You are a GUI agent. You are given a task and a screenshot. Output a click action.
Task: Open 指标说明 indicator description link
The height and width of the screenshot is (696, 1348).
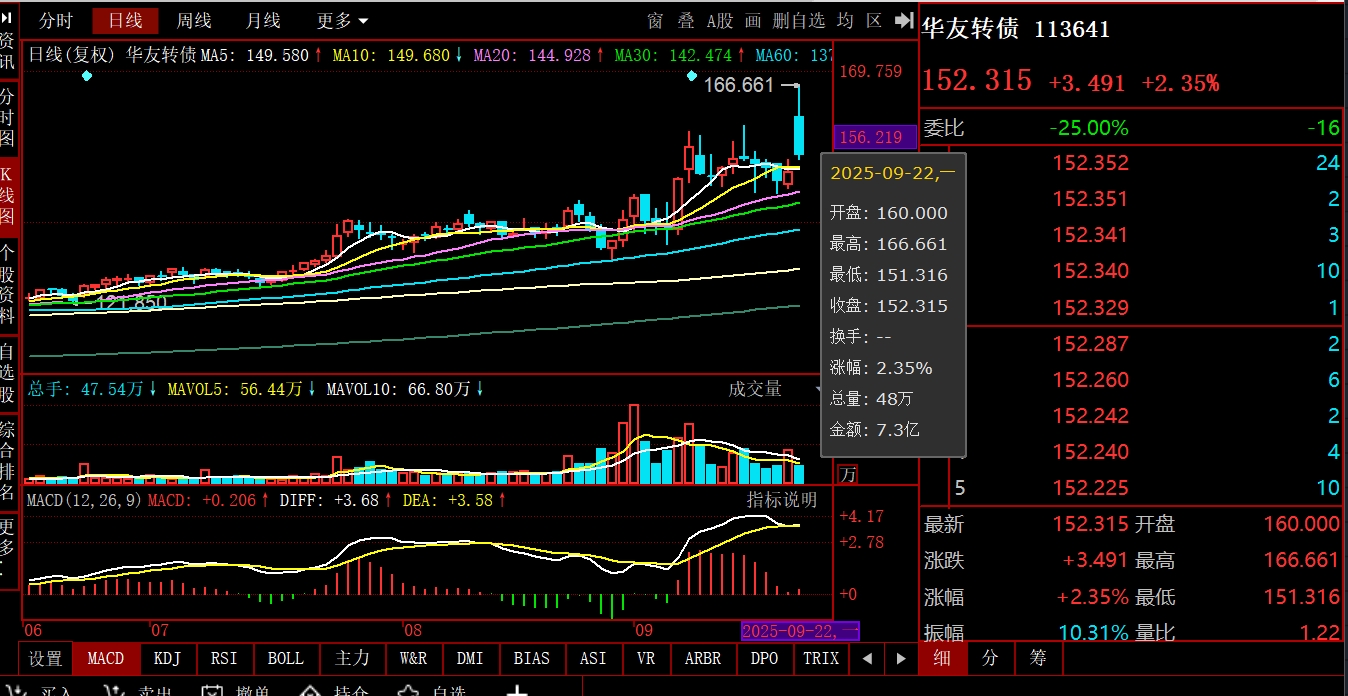tap(782, 500)
